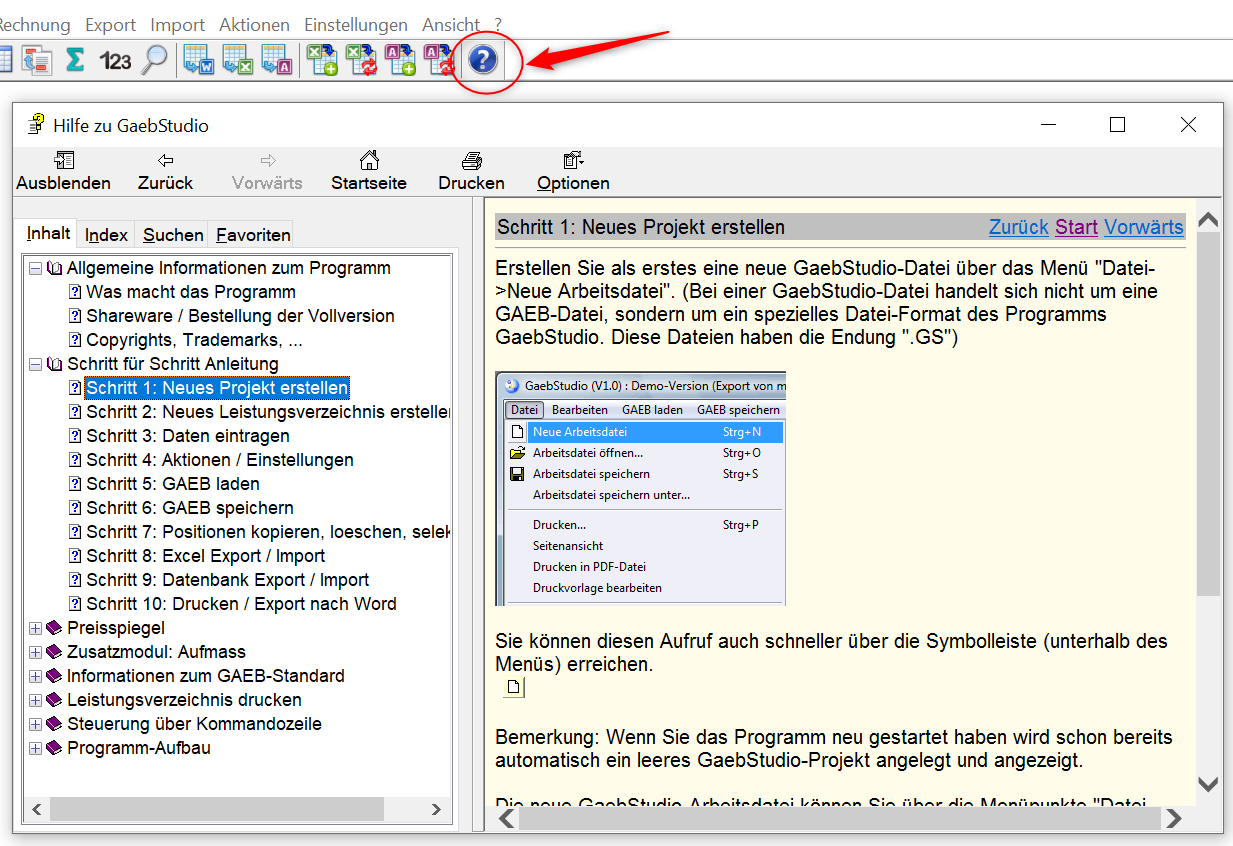Screen dimensions: 1233x846
Task: Open the Optionen dropdown in help toolbar
Action: 573,170
